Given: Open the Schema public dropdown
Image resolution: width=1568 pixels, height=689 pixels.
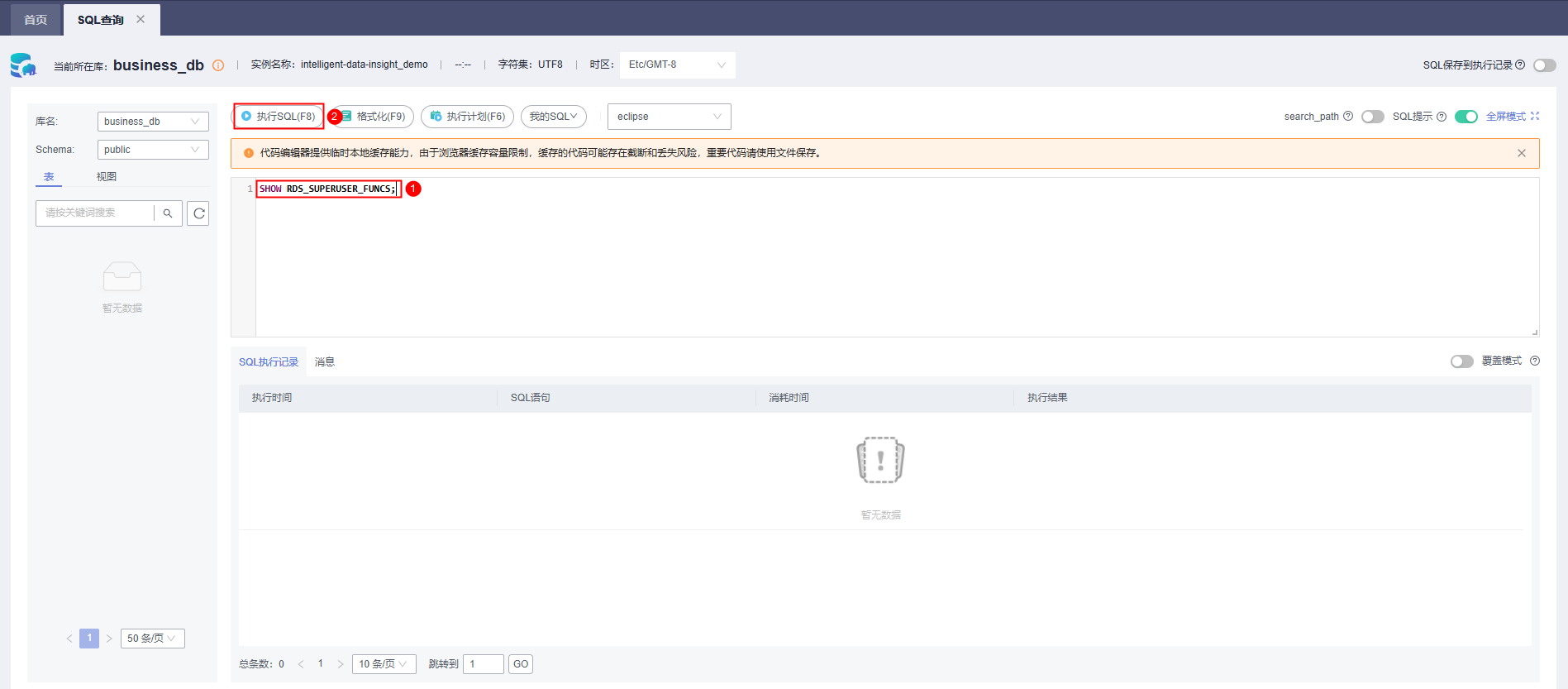Looking at the screenshot, I should pos(153,150).
